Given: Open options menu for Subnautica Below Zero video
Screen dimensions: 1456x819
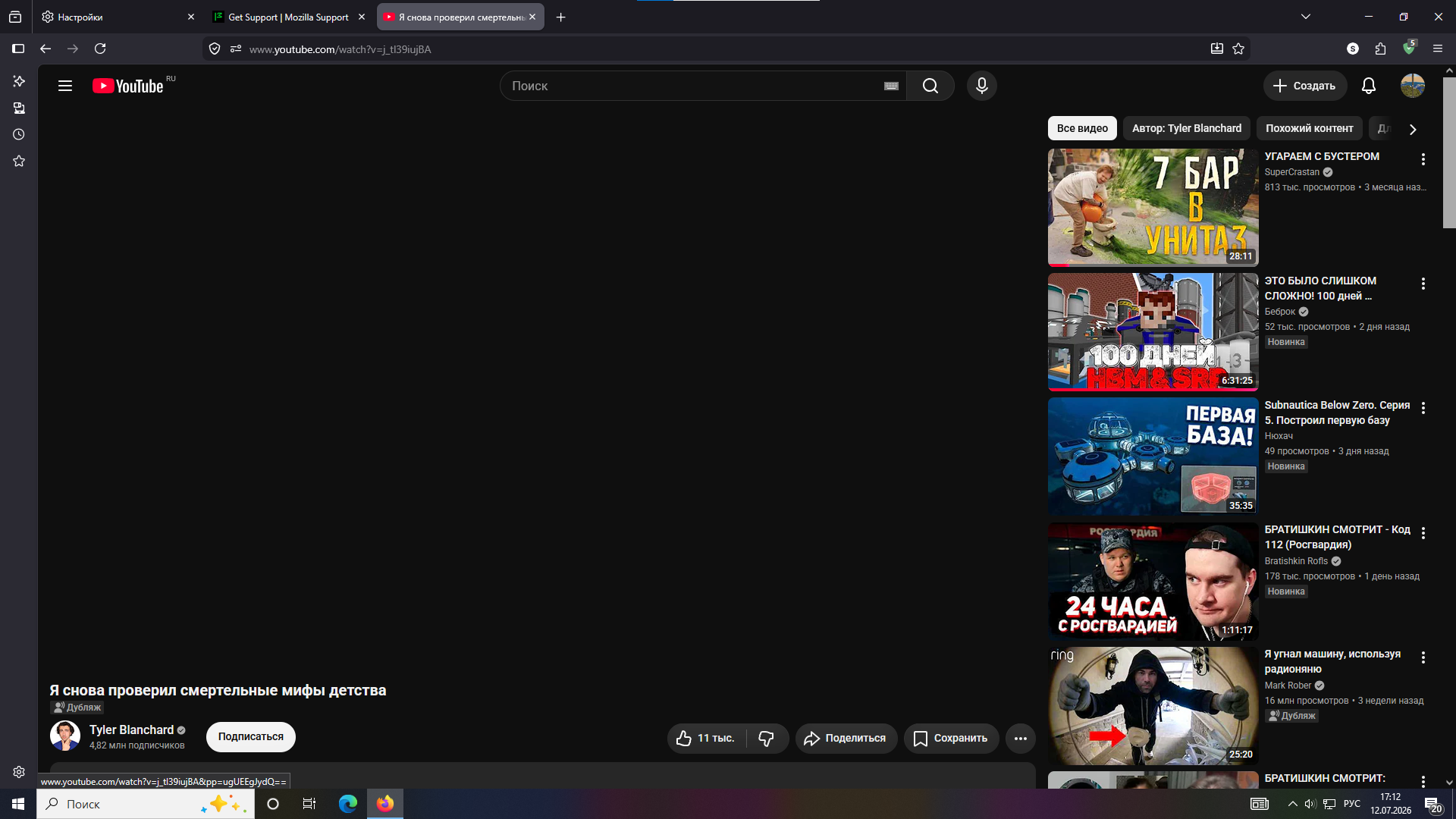Looking at the screenshot, I should tap(1423, 408).
